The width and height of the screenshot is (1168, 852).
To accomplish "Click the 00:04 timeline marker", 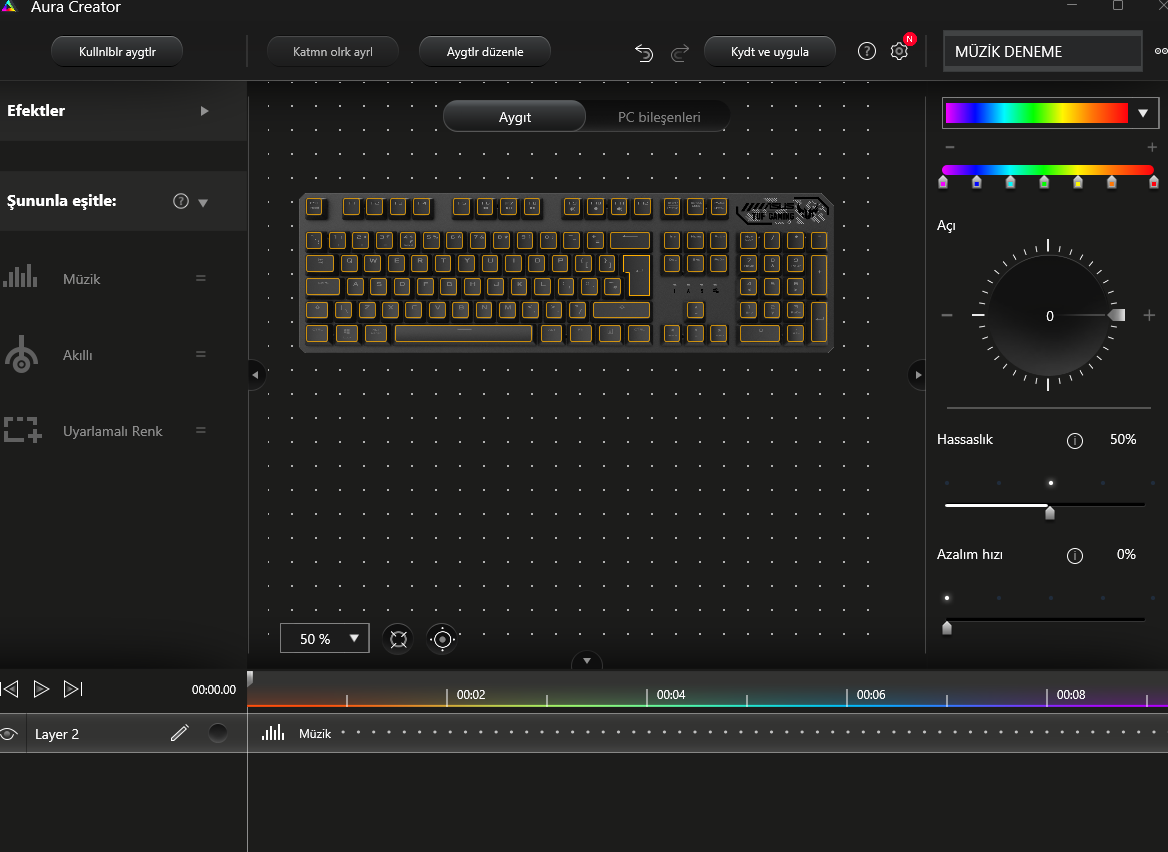I will [670, 695].
